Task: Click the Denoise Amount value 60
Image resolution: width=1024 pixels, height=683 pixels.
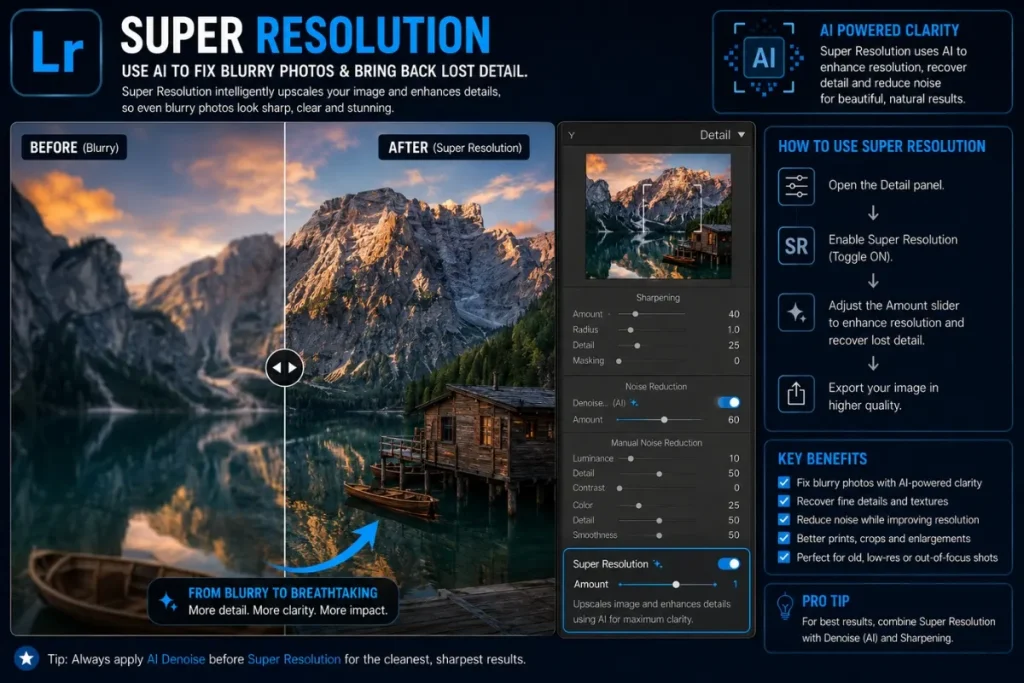Action: 733,420
